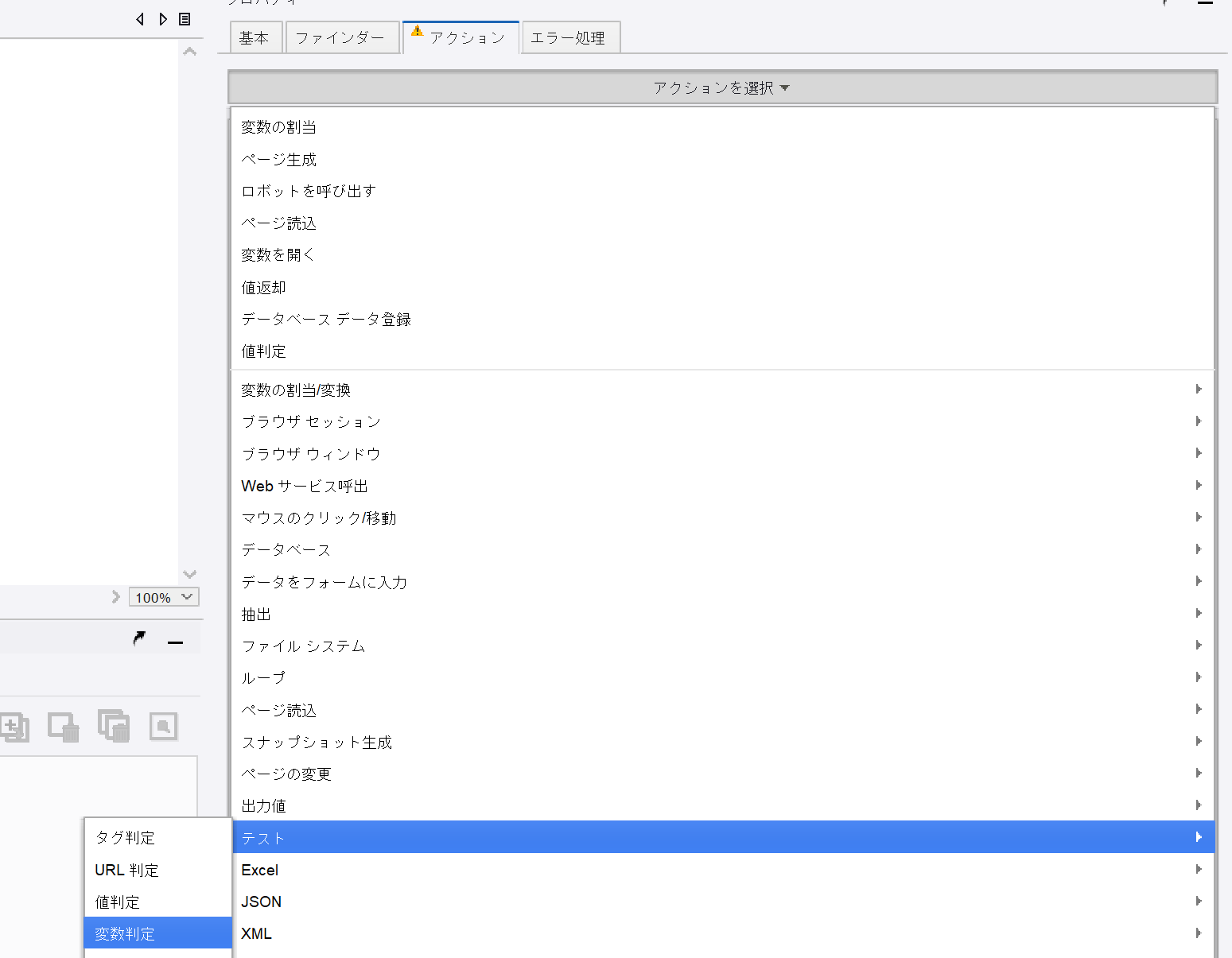This screenshot has width=1232, height=958.
Task: Expand Excel submenu
Action: [722, 870]
